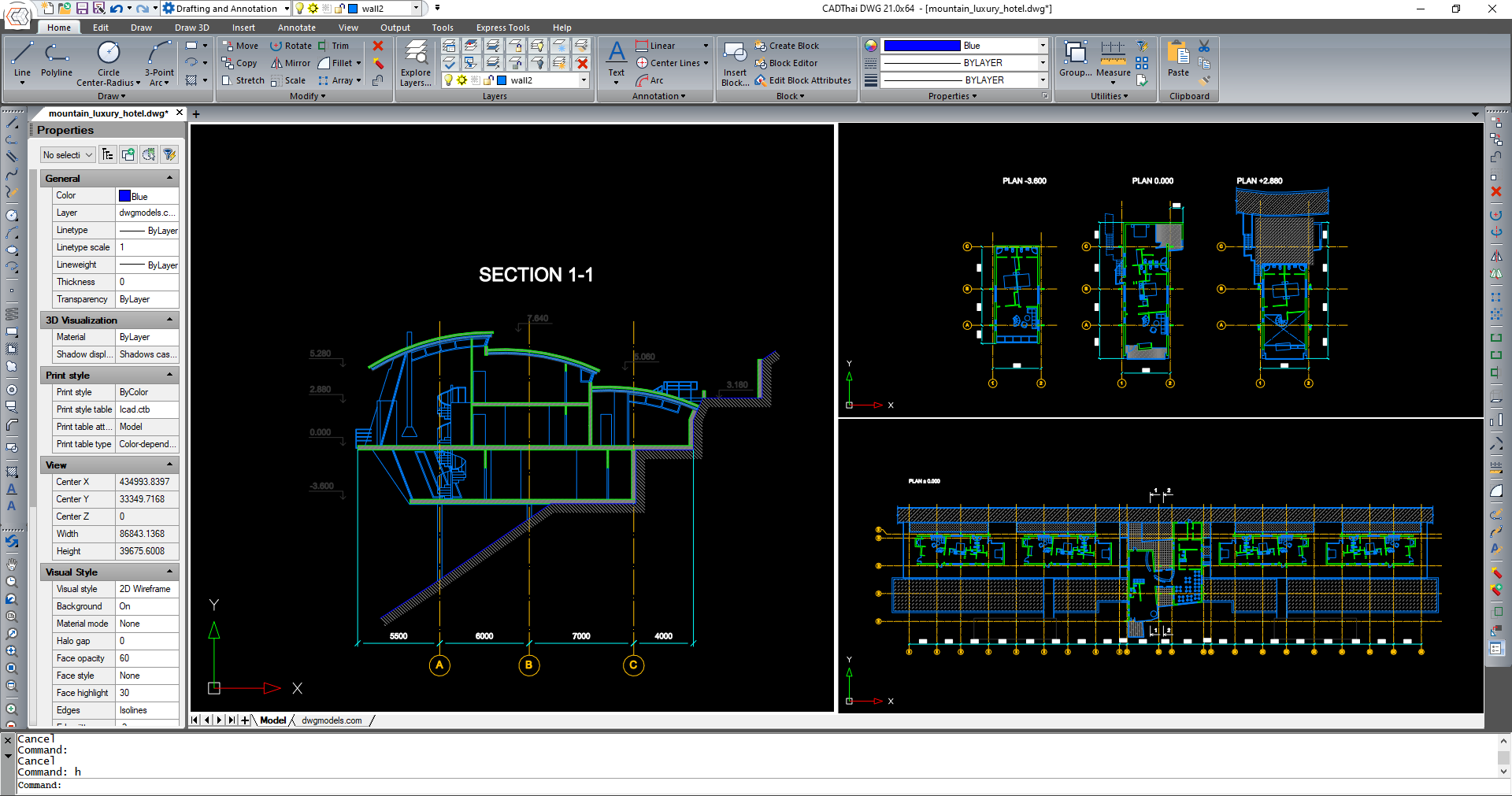Click Create Block
The width and height of the screenshot is (1512, 796).
[787, 46]
